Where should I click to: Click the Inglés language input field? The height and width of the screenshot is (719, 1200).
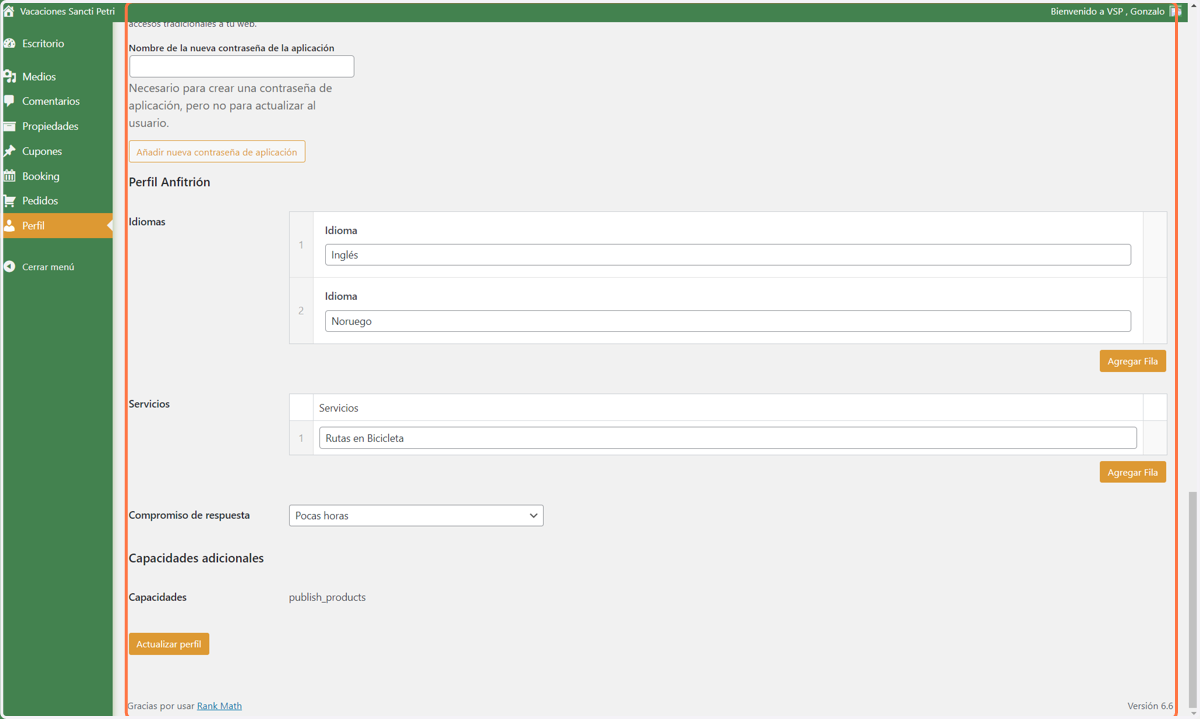728,255
